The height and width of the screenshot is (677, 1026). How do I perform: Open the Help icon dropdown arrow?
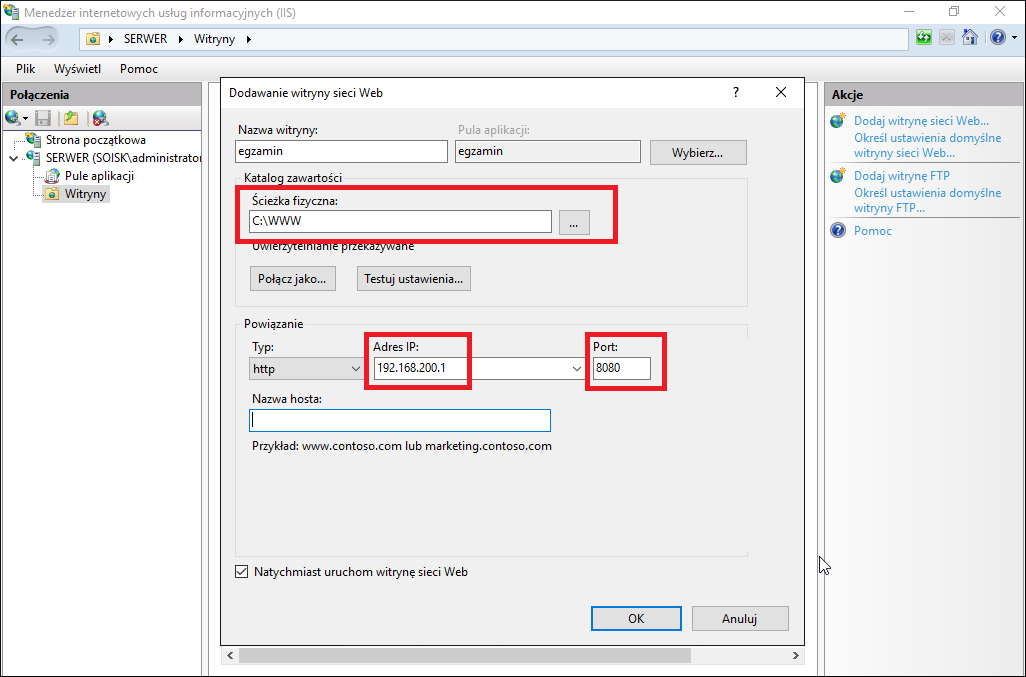click(1015, 38)
